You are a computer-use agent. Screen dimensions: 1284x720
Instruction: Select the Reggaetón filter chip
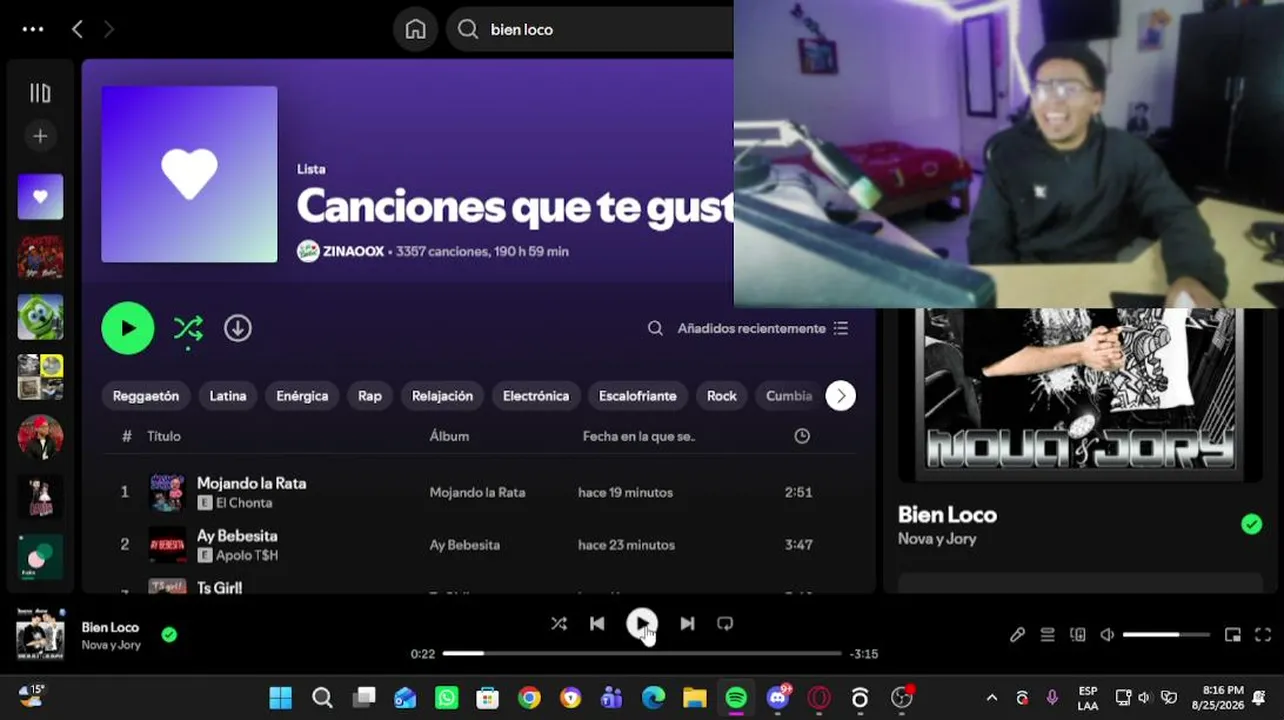146,396
